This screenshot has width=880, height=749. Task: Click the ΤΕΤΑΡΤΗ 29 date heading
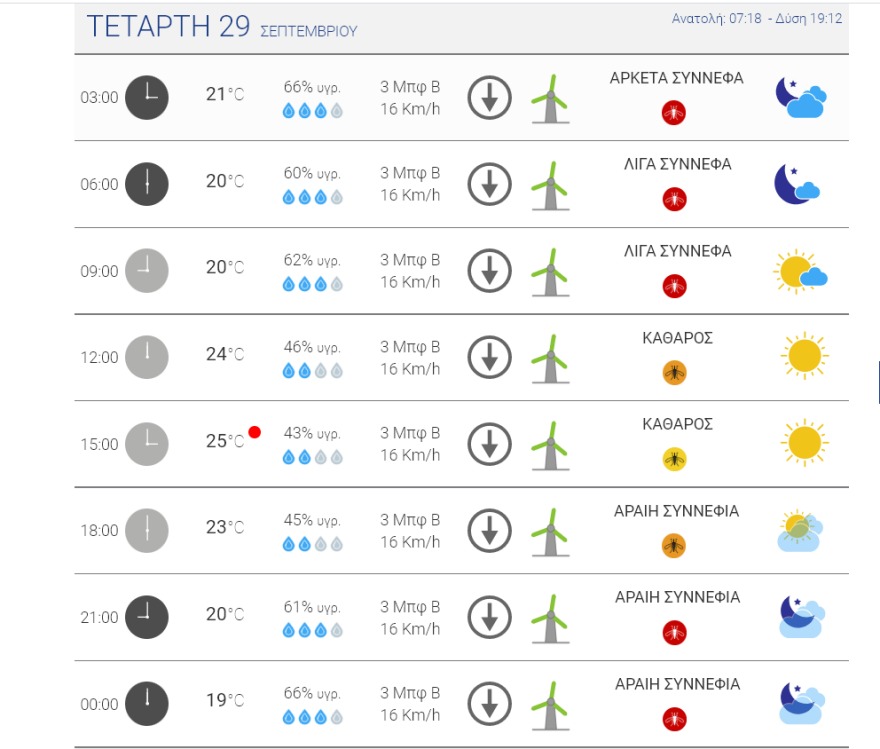(168, 27)
